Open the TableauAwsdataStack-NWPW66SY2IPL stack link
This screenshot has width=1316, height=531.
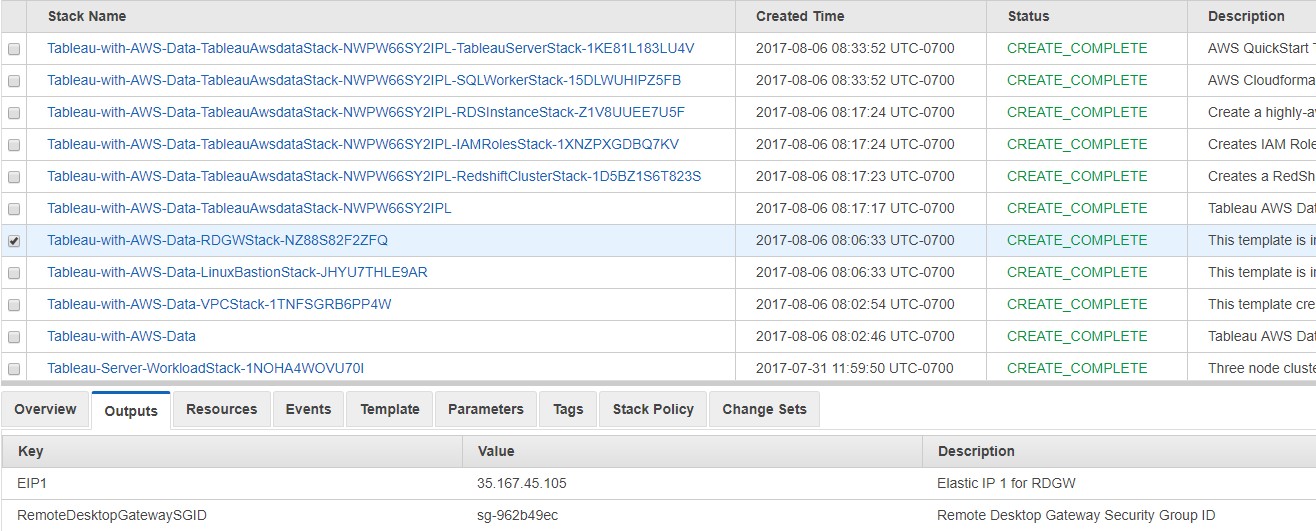(x=249, y=208)
